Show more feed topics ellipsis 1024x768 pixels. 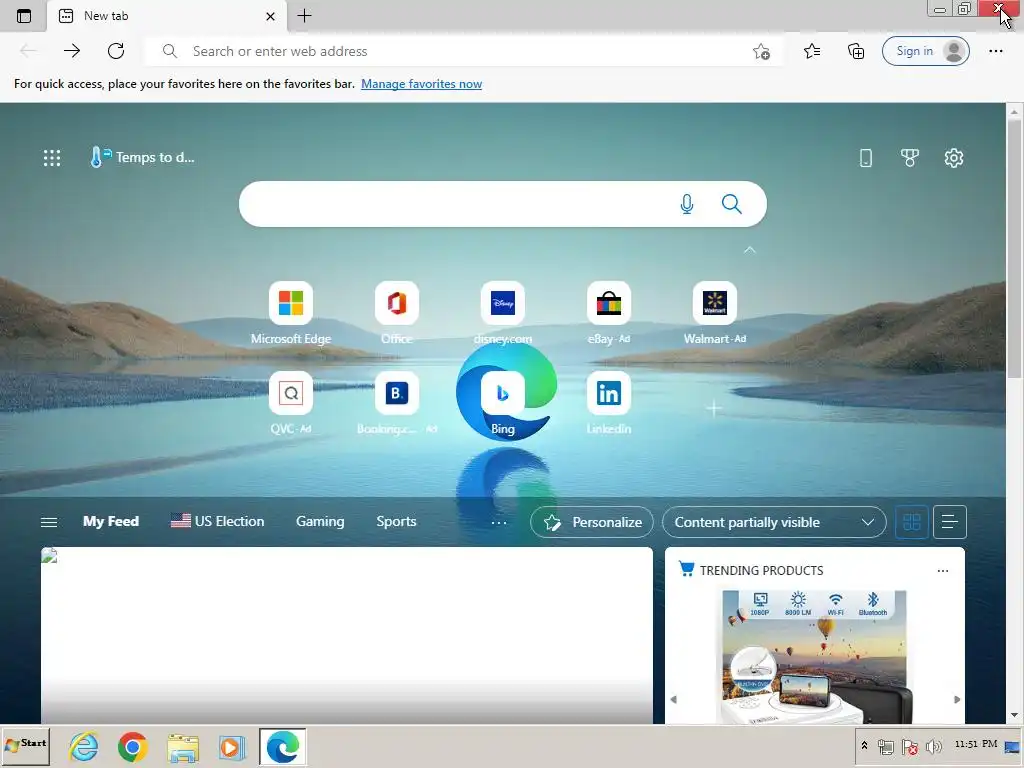tap(499, 522)
